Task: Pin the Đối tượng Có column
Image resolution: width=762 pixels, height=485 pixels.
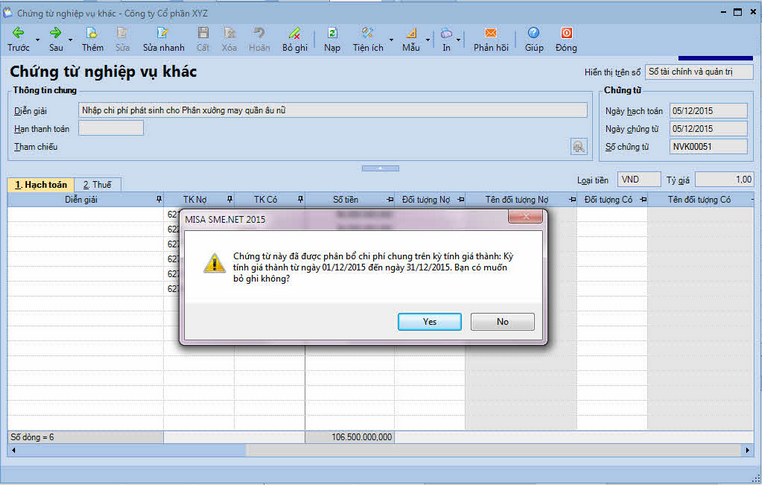Action: tap(643, 199)
